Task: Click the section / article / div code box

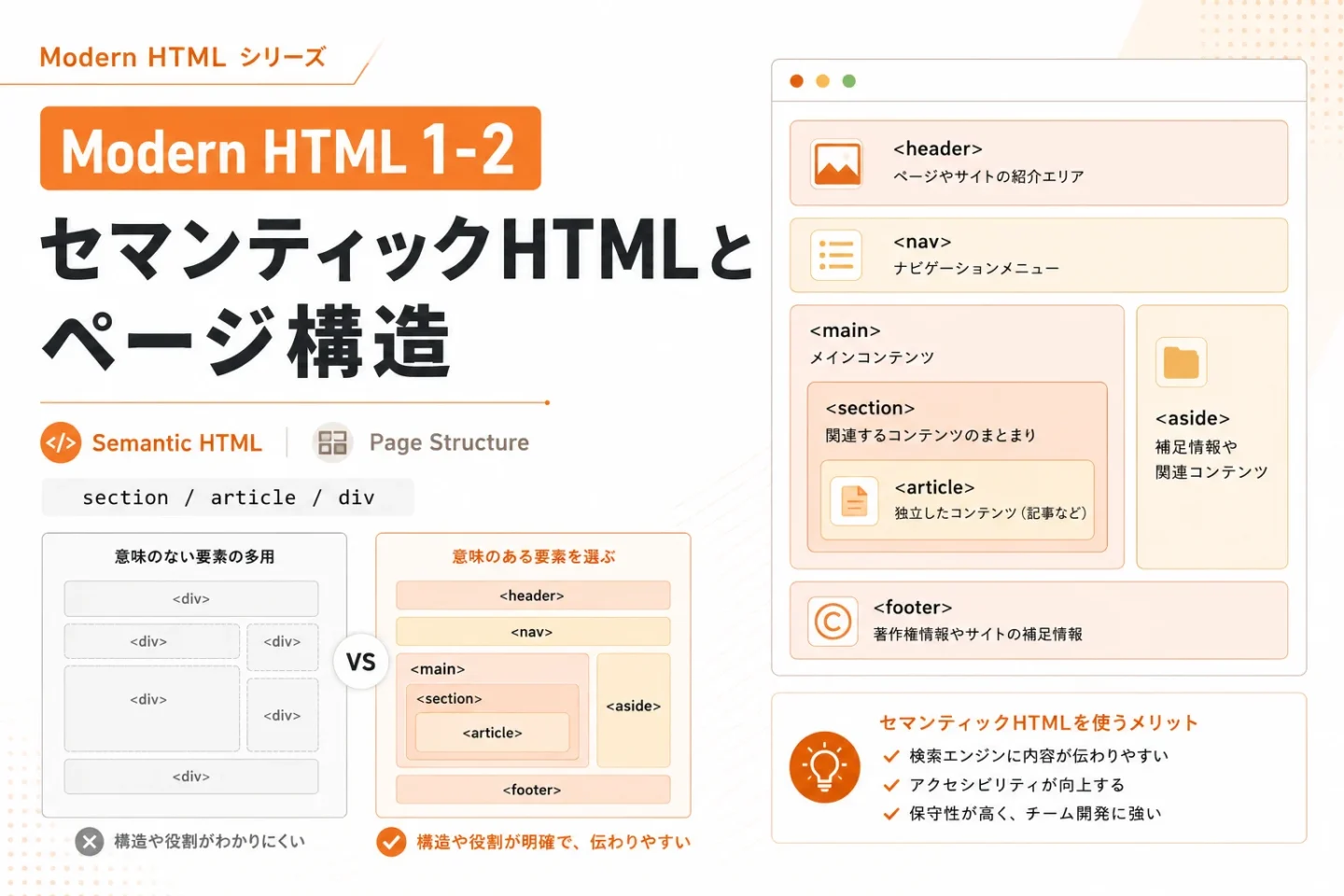Action: [x=228, y=497]
